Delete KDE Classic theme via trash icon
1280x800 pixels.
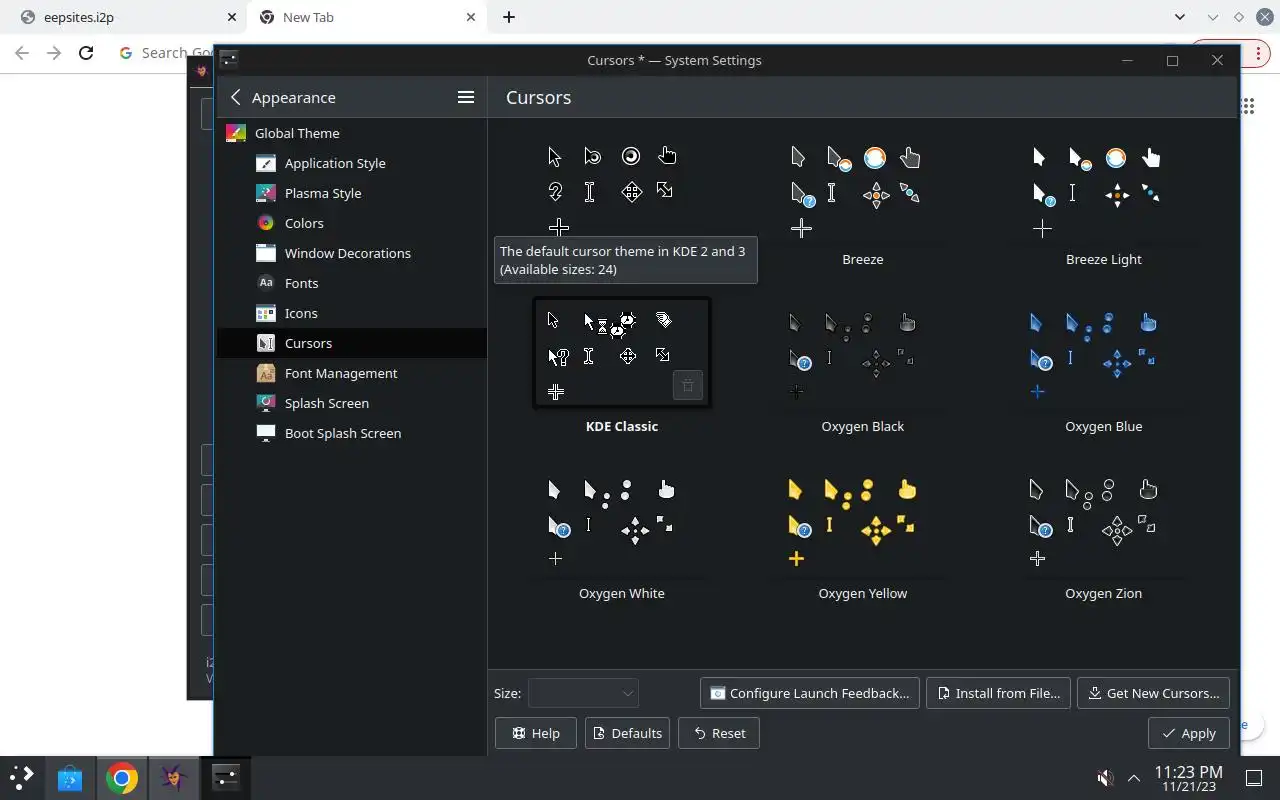click(688, 385)
